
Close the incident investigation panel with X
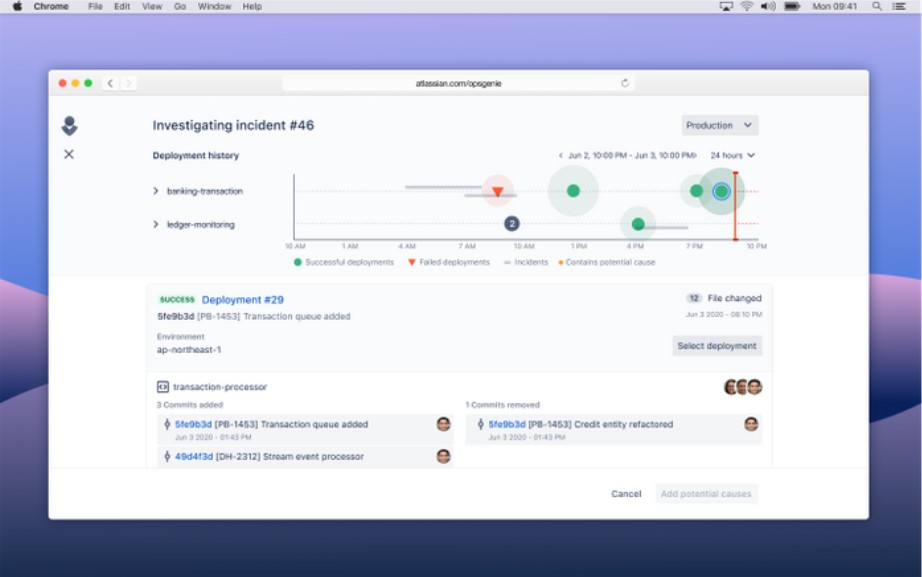tap(69, 154)
